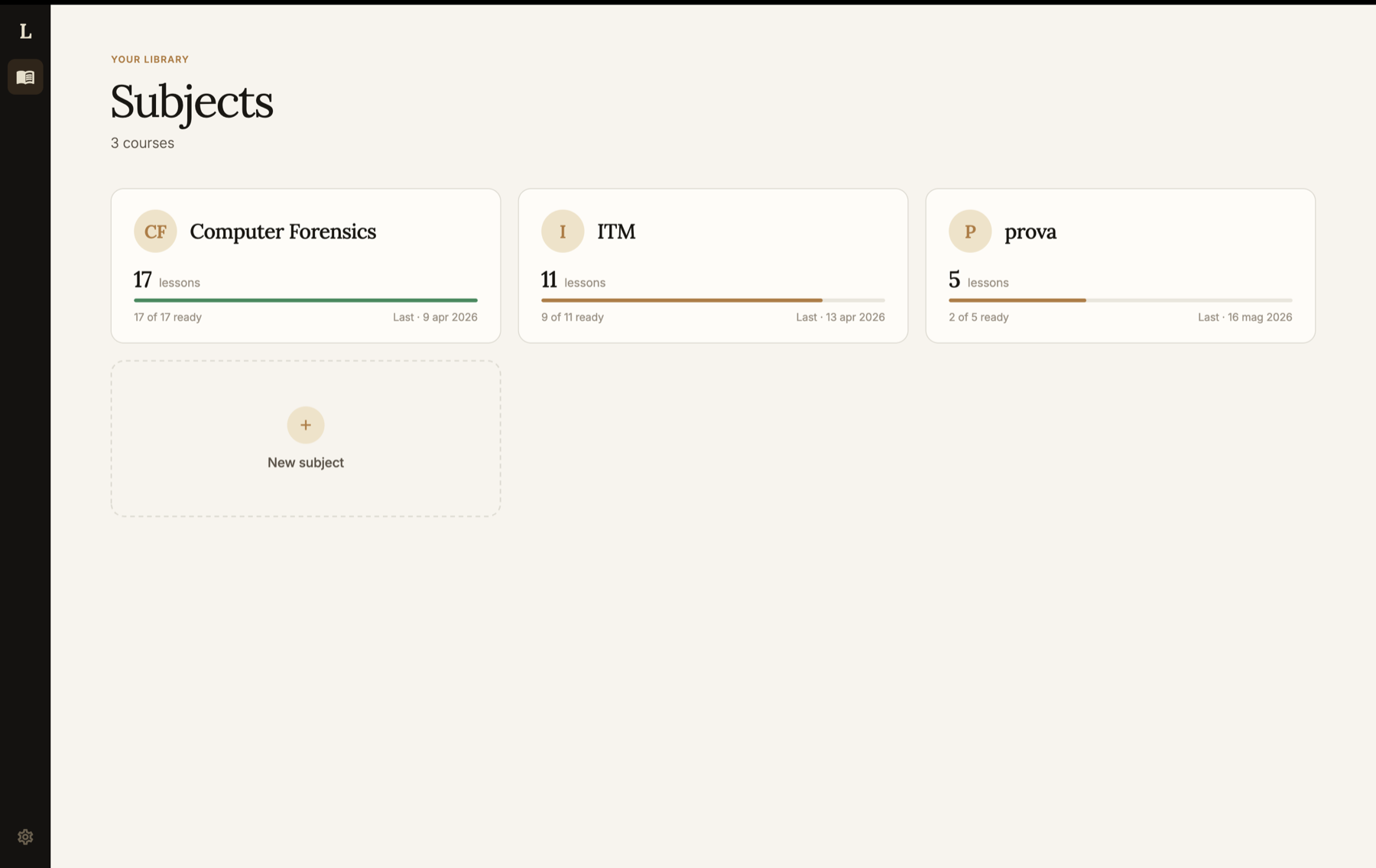Click Last · 9 apr 2026 date
Viewport: 1376px width, 868px height.
435,317
